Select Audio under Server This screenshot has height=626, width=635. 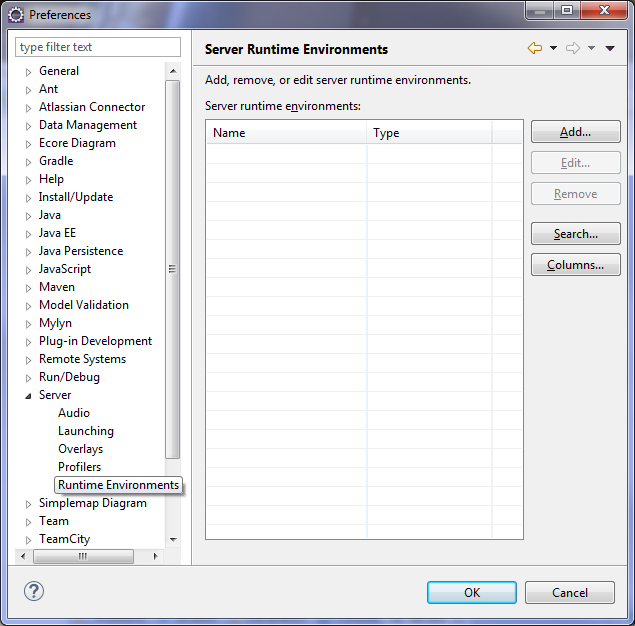(x=74, y=413)
